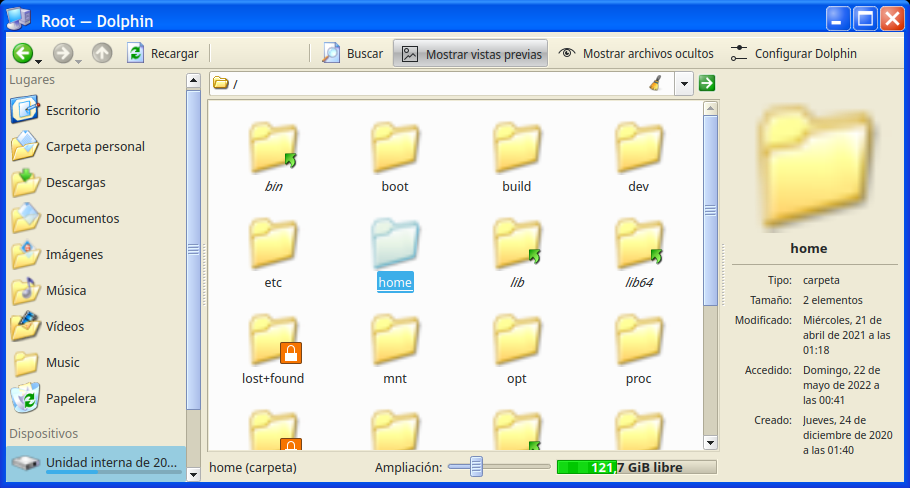The image size is (910, 488).
Task: Toggle Mostrar archivos ocultos
Action: 635,53
